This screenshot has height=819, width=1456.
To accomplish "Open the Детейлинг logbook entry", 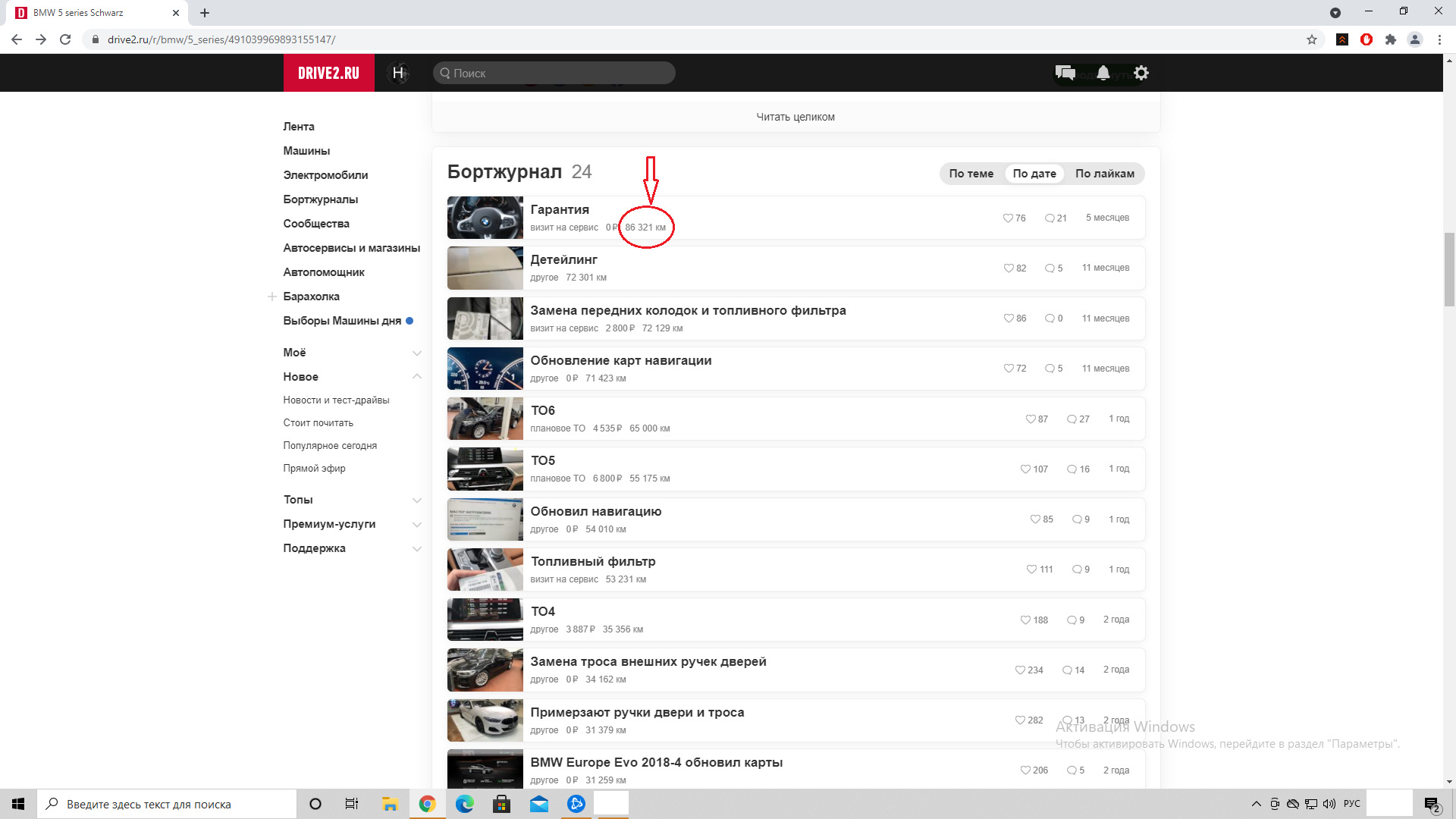I will 563,260.
